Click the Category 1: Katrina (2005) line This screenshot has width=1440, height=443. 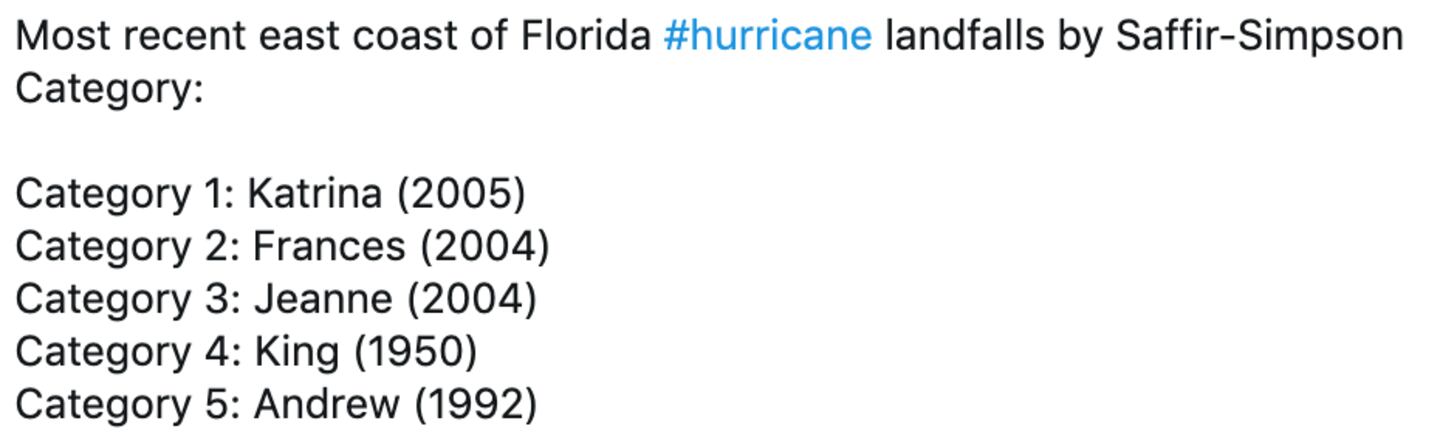click(x=270, y=194)
